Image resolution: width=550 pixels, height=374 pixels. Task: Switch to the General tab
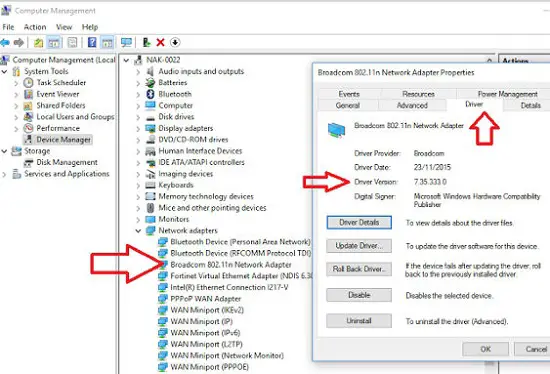pyautogui.click(x=348, y=105)
